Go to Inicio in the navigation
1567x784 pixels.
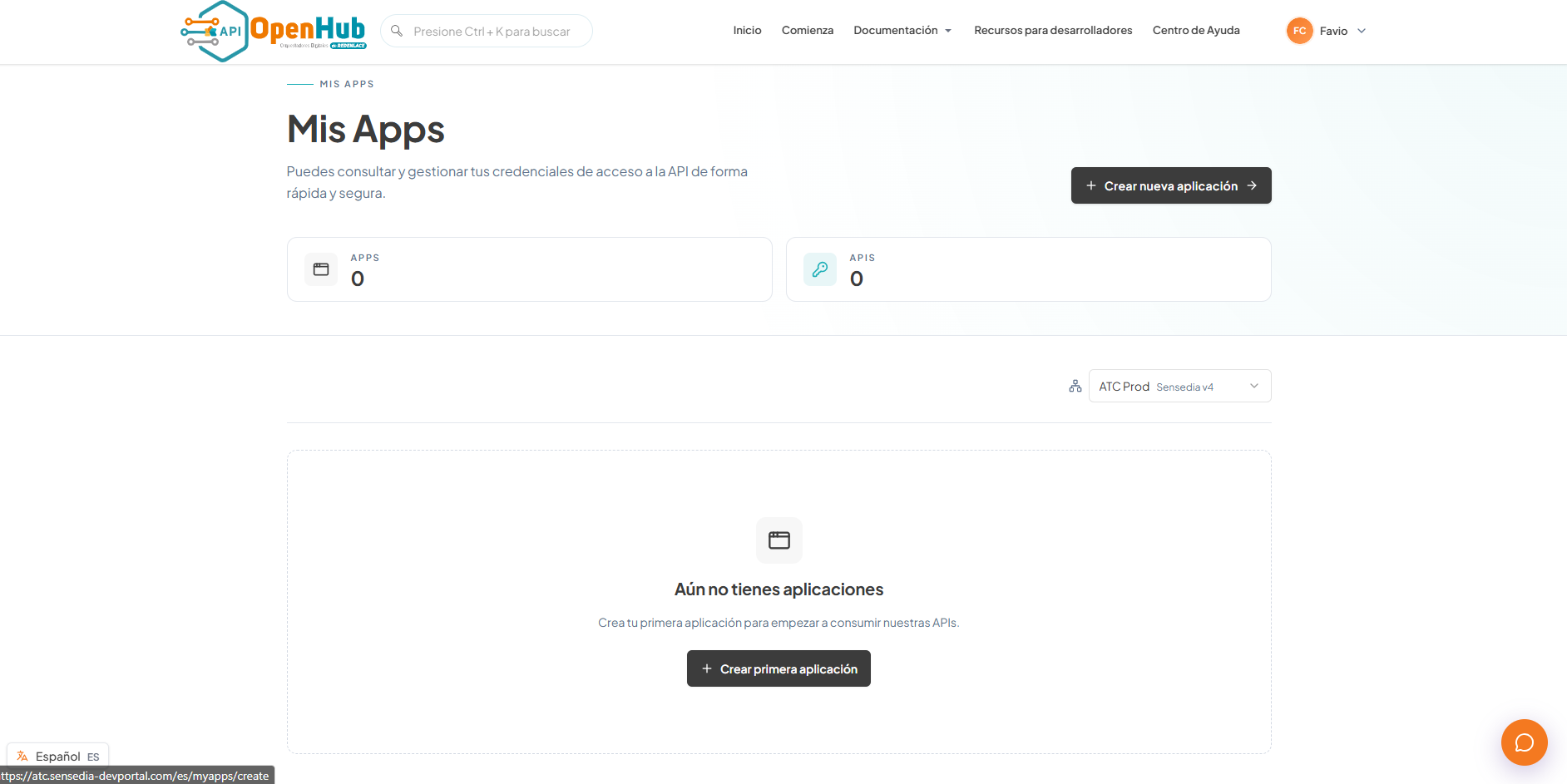pos(747,31)
